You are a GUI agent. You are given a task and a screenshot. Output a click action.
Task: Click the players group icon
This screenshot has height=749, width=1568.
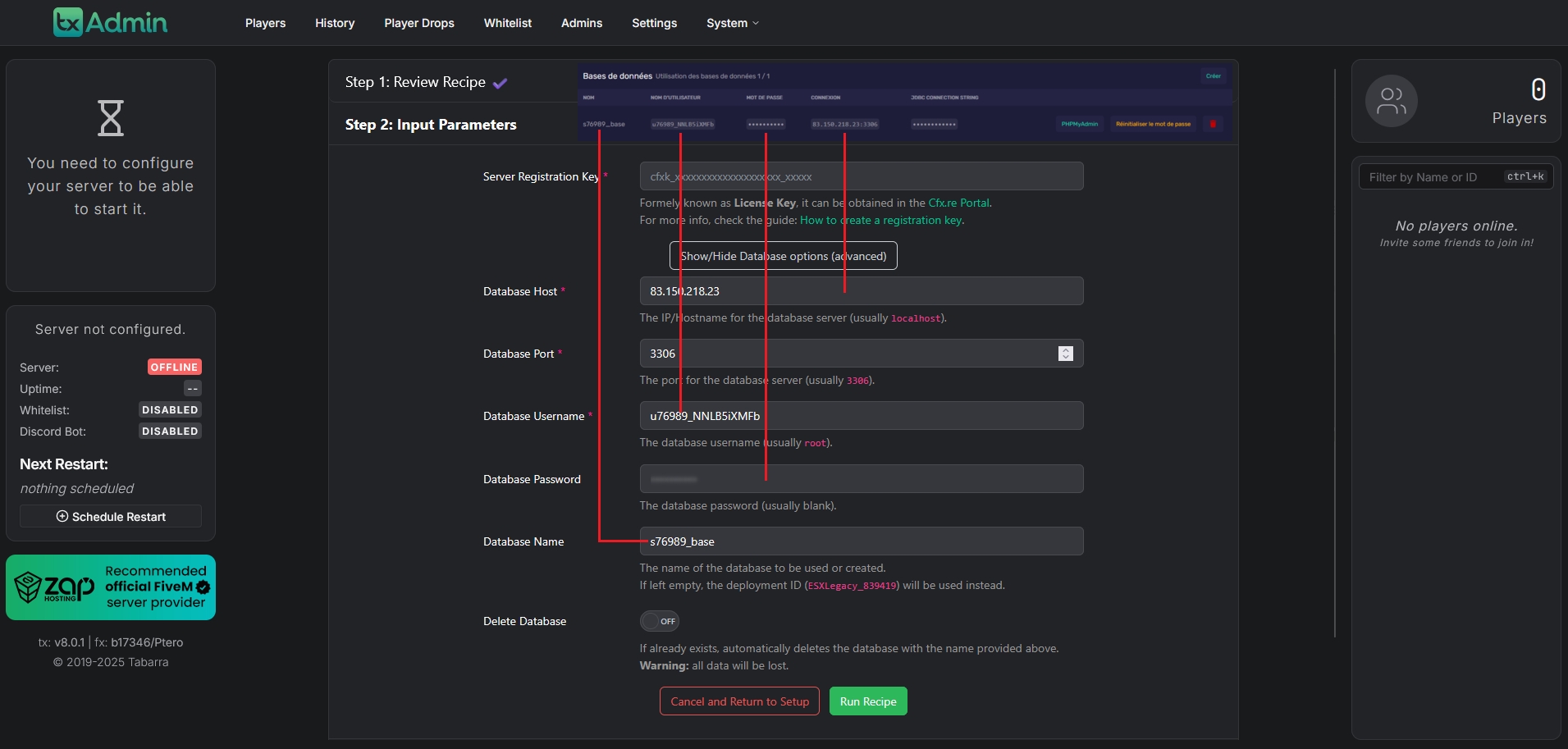1391,101
